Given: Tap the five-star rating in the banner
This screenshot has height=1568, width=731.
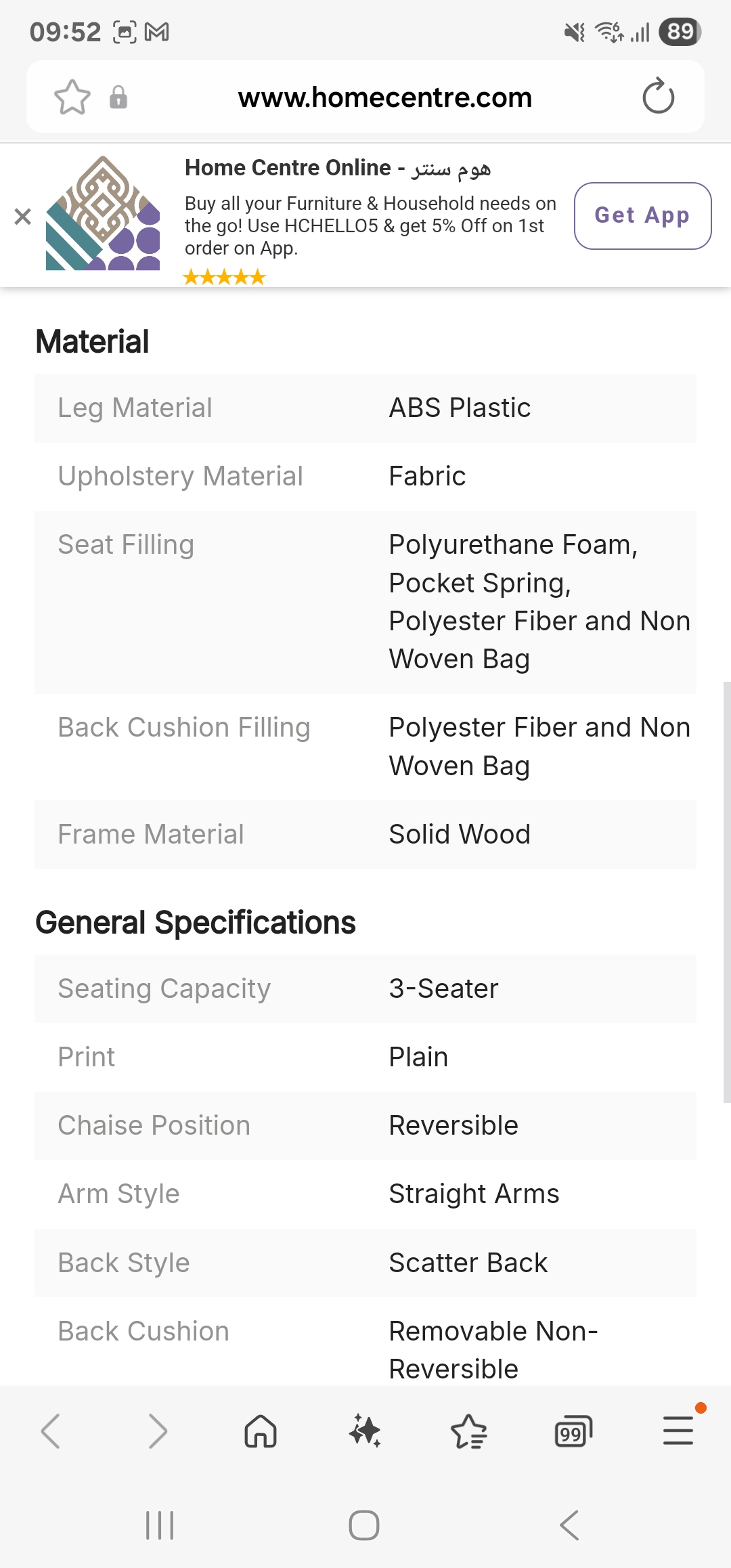Looking at the screenshot, I should coord(224,276).
